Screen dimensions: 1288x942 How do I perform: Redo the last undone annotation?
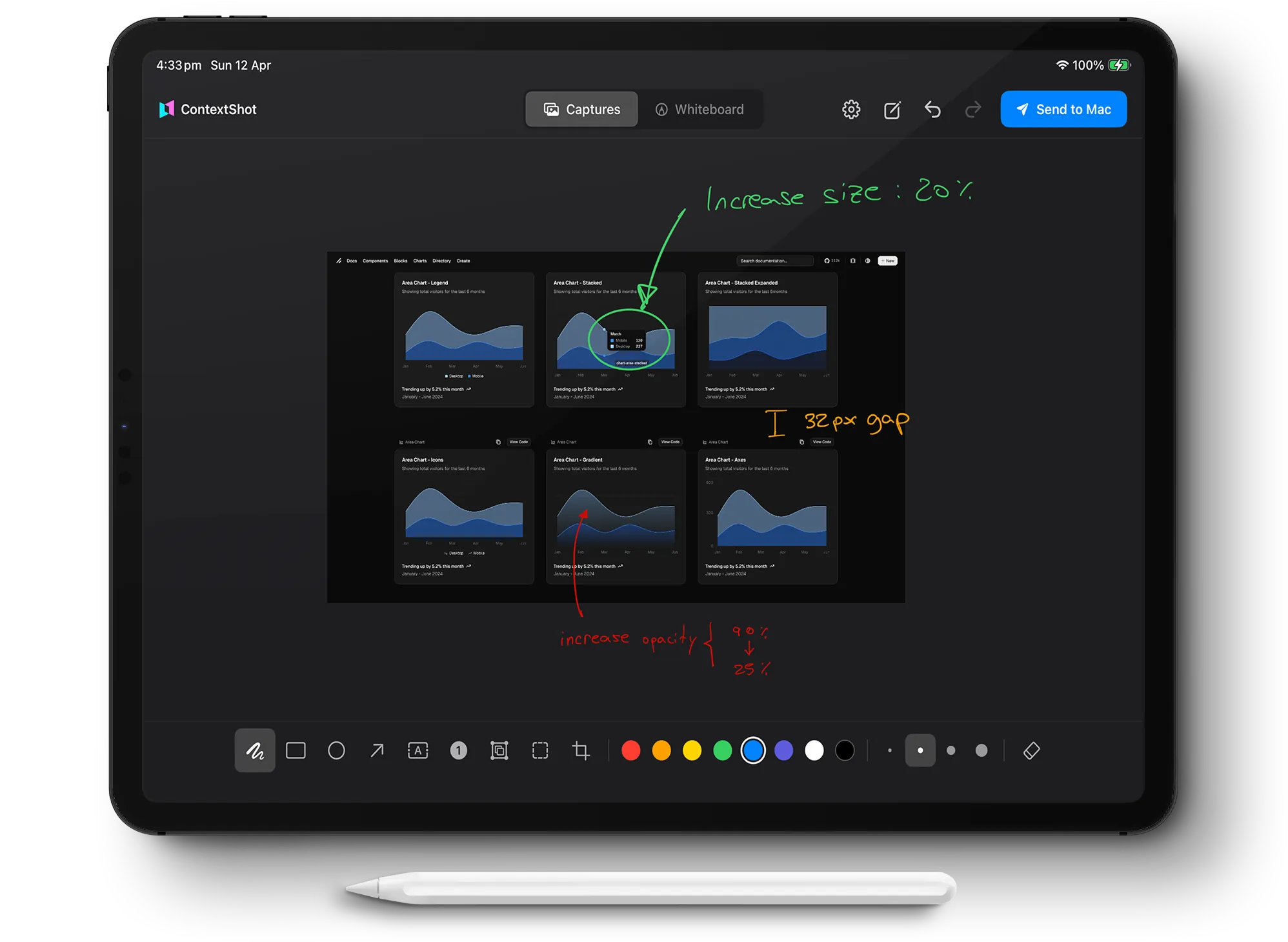[x=972, y=109]
